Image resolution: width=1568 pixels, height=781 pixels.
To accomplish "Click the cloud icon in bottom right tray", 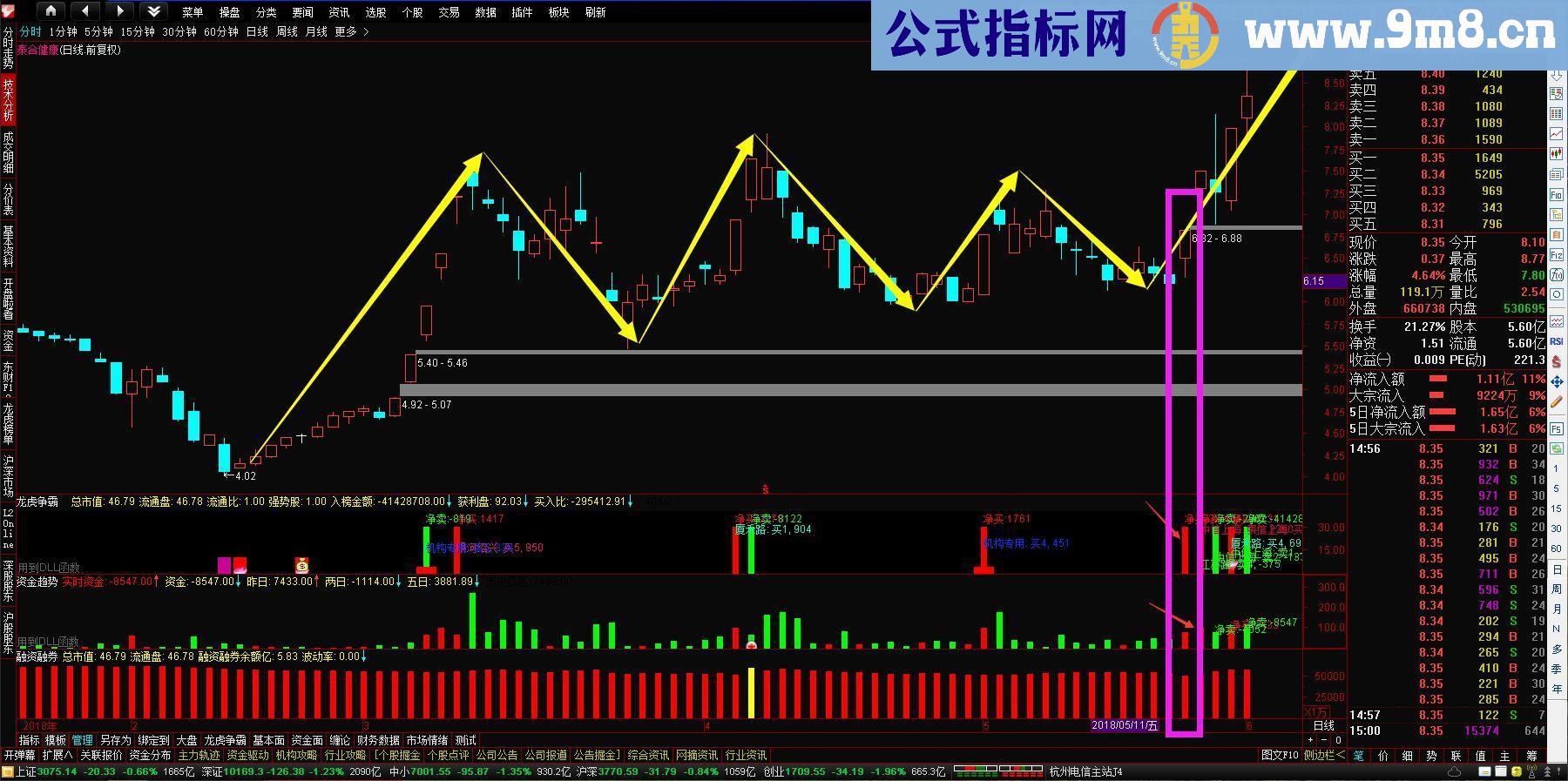I will click(1453, 771).
